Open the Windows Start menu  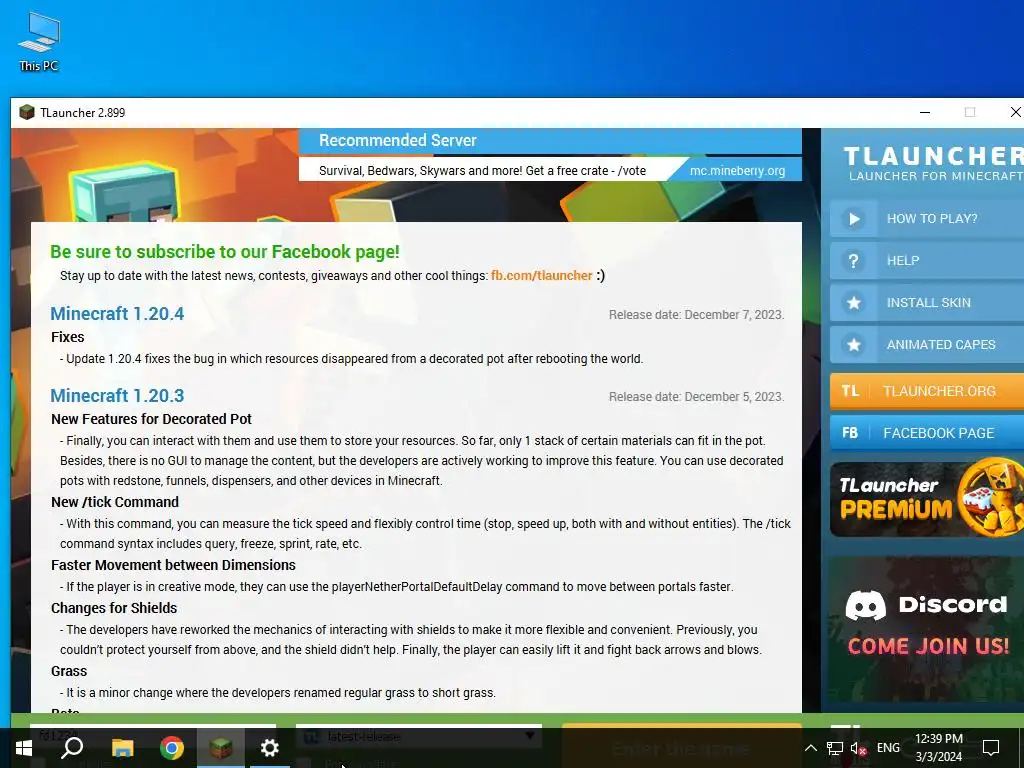pyautogui.click(x=24, y=748)
